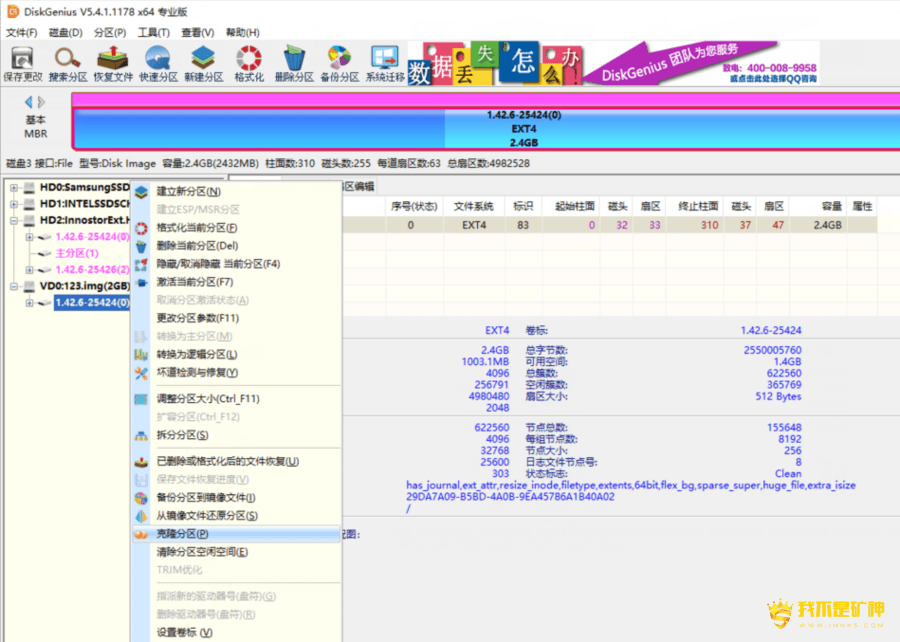Click the 数据丢失怎么办 banner

click(x=495, y=64)
